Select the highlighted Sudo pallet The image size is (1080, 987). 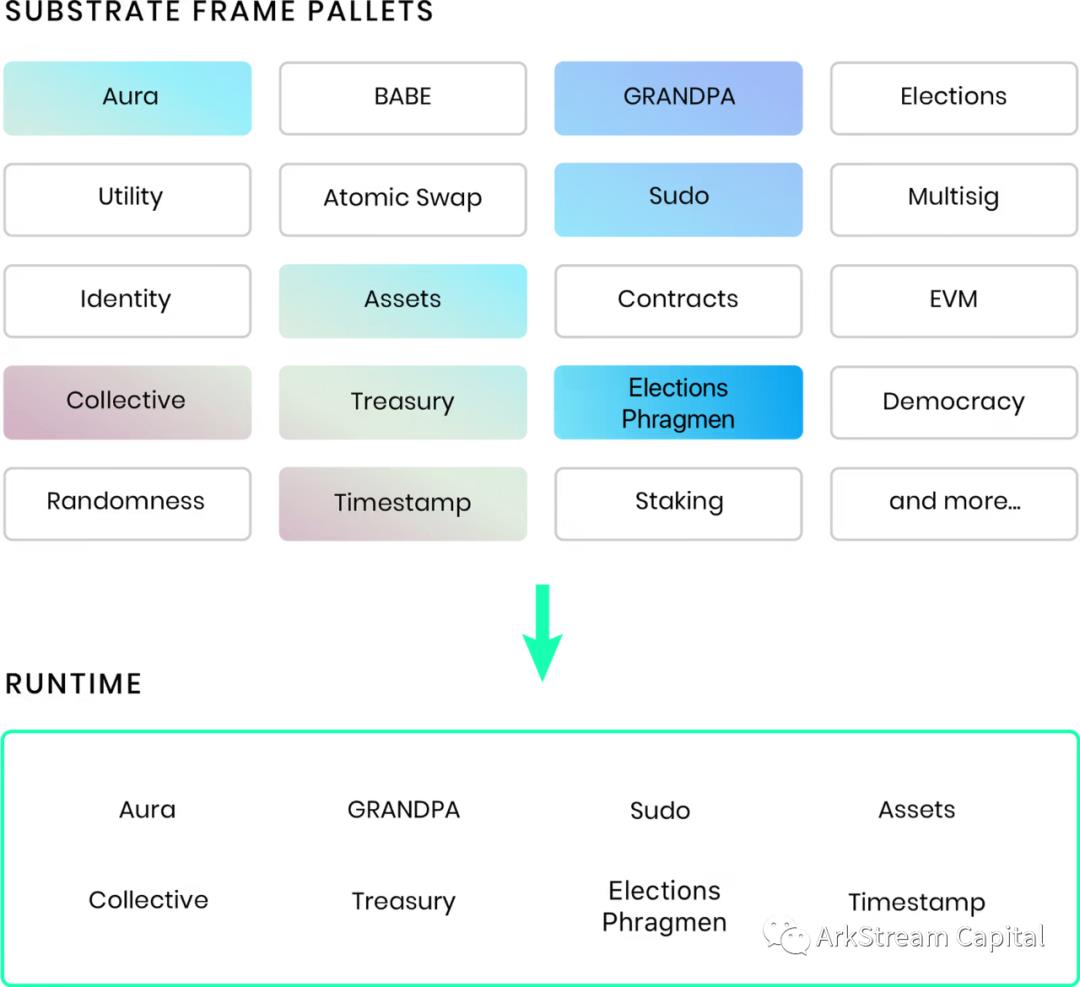[x=678, y=199]
